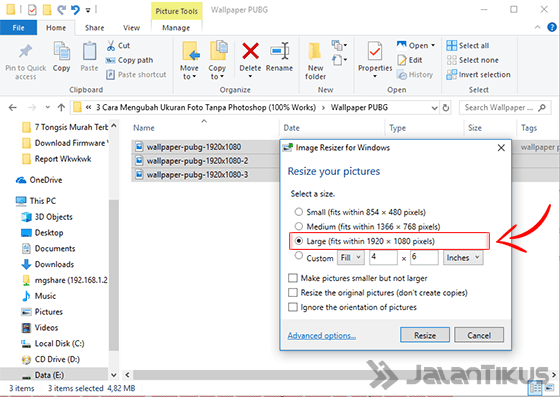Open the Inches unit dropdown
The image size is (560, 397).
463,257
